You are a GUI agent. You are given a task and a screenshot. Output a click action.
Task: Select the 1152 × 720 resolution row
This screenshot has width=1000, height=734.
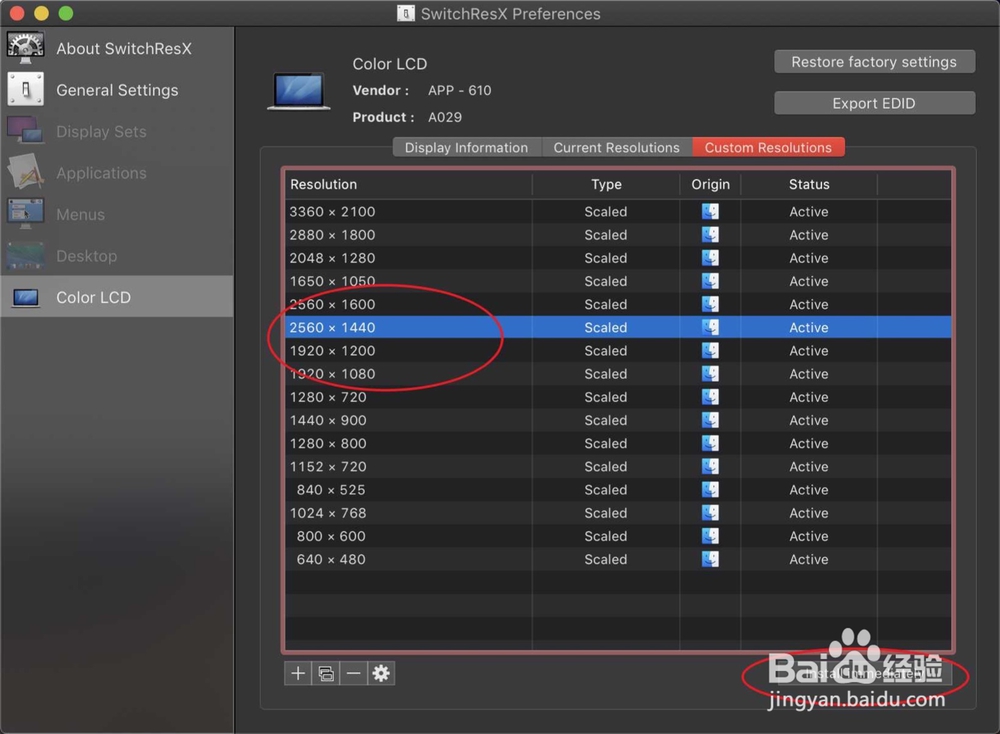[x=618, y=466]
